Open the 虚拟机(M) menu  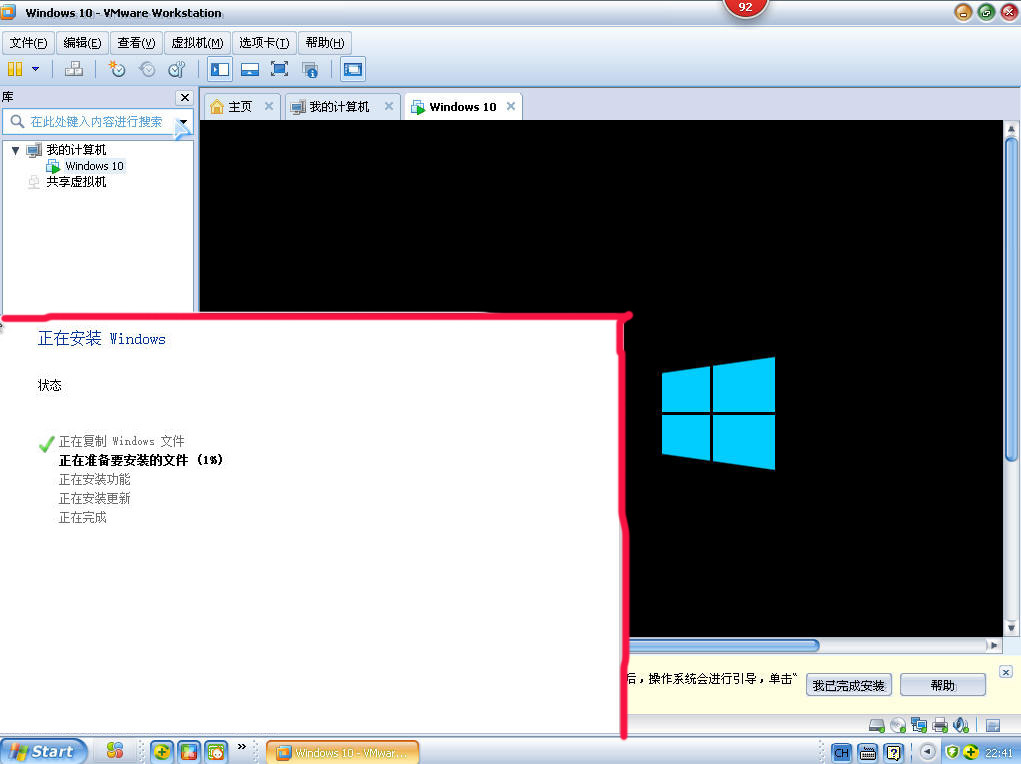pos(197,43)
